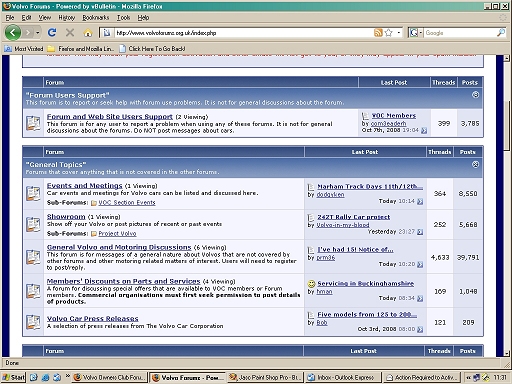Screen dimensions: 512x384
Task: Open the Servicing in Buckinghamshire thread
Action: (366, 284)
